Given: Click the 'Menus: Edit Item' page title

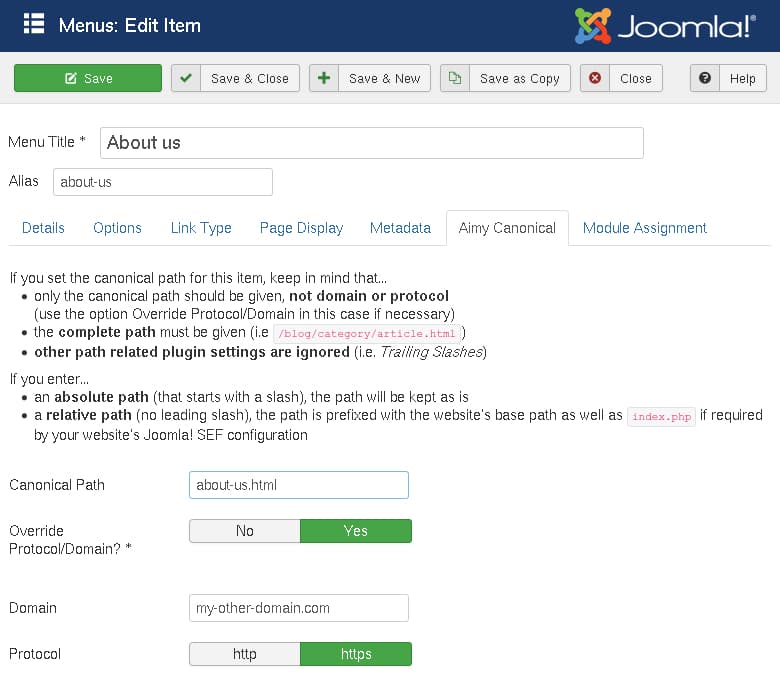Looking at the screenshot, I should (x=129, y=25).
